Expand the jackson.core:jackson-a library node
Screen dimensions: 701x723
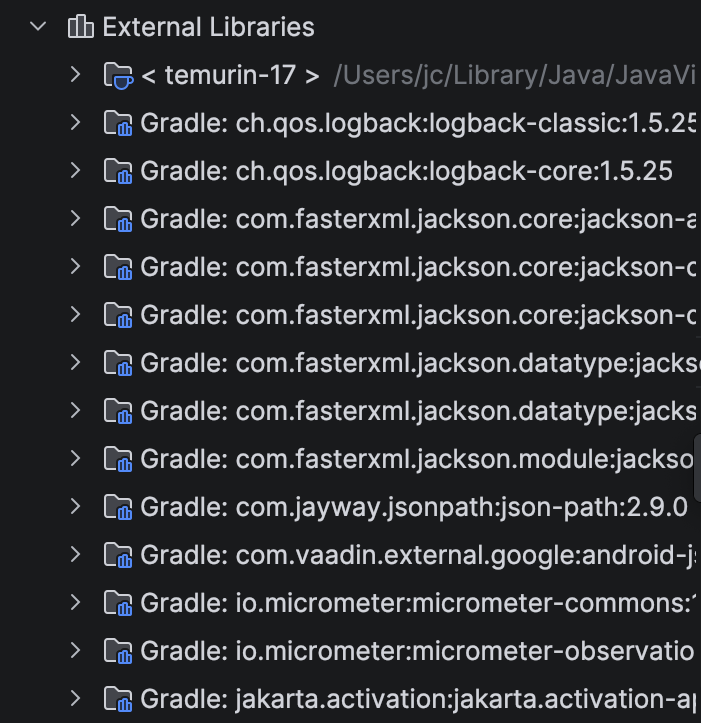coord(76,218)
